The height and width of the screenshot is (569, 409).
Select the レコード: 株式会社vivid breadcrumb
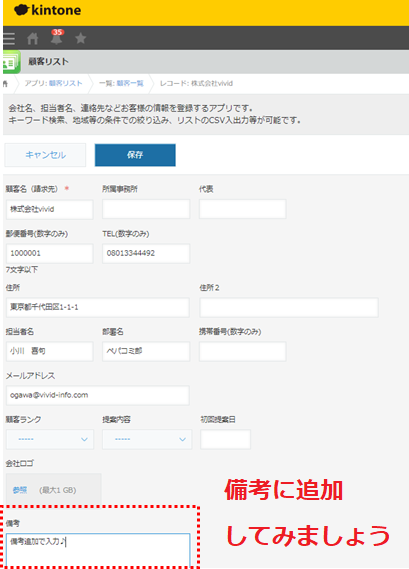pyautogui.click(x=196, y=83)
